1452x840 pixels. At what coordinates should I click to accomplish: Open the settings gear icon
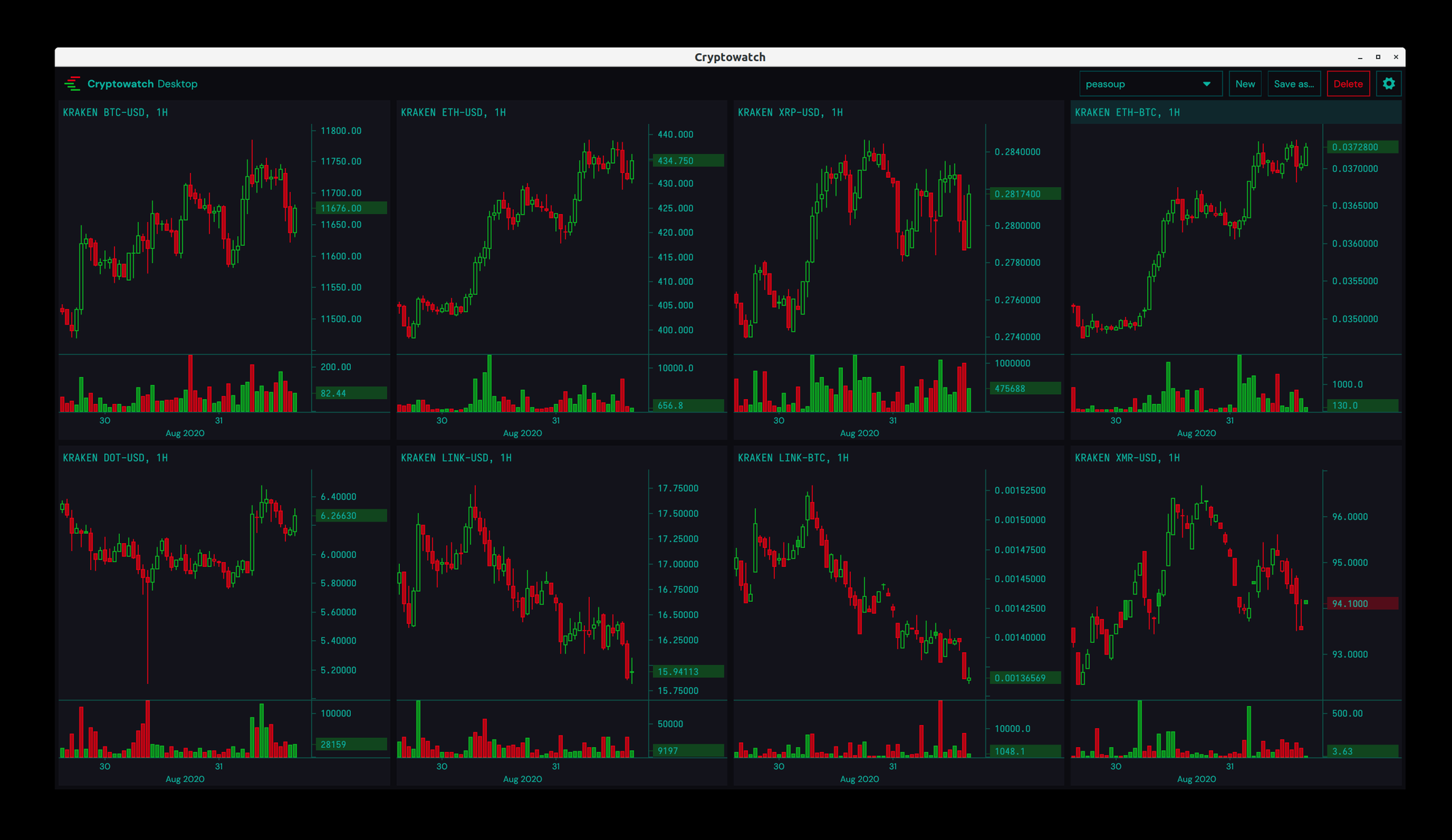pyautogui.click(x=1388, y=84)
